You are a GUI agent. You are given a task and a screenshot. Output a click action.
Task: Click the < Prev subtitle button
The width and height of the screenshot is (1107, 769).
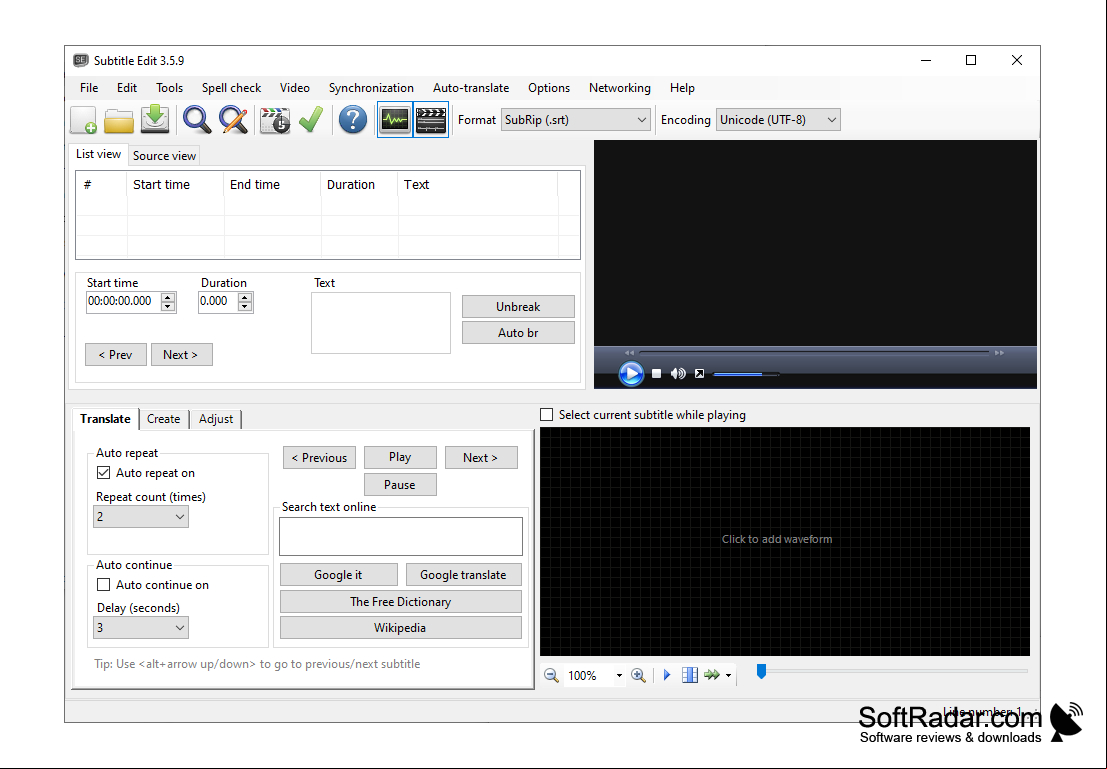pyautogui.click(x=116, y=354)
